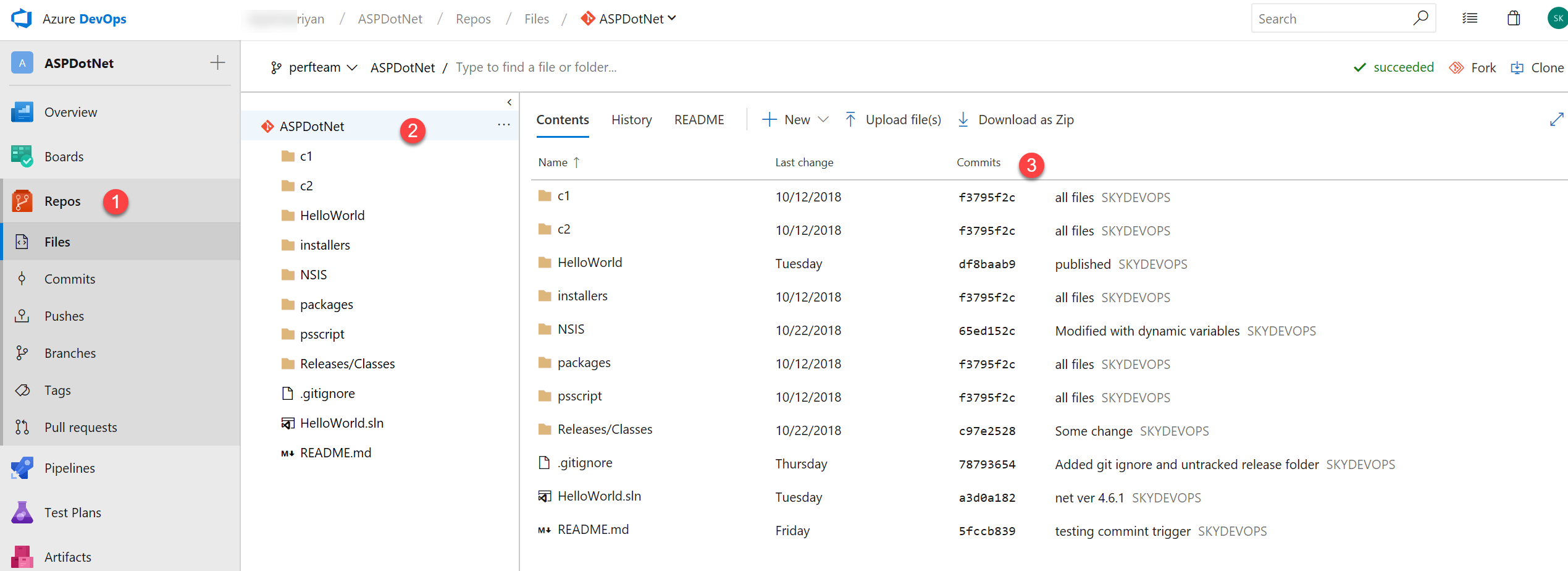
Task: Open commit 65ed152c
Action: pyautogui.click(x=987, y=331)
